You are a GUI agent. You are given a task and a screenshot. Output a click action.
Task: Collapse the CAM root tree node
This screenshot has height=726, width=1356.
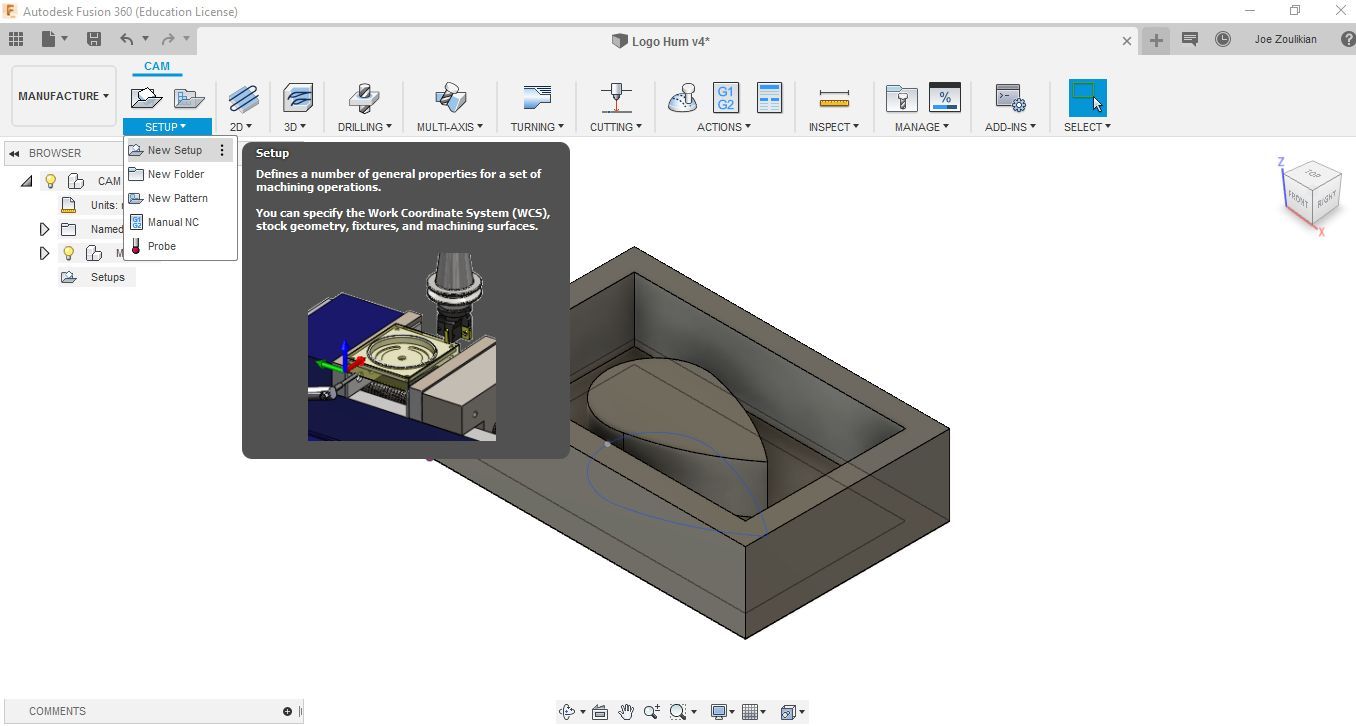pyautogui.click(x=27, y=181)
